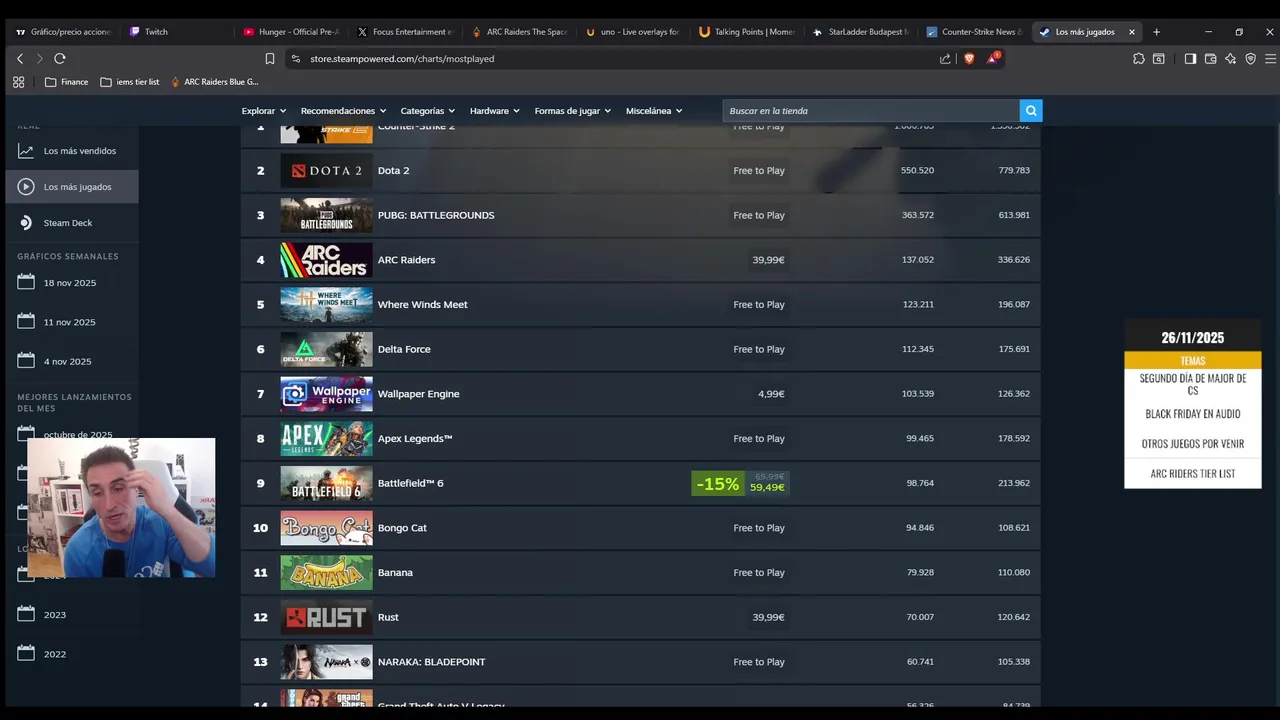Expand the Hardware dropdown menu

click(x=495, y=111)
